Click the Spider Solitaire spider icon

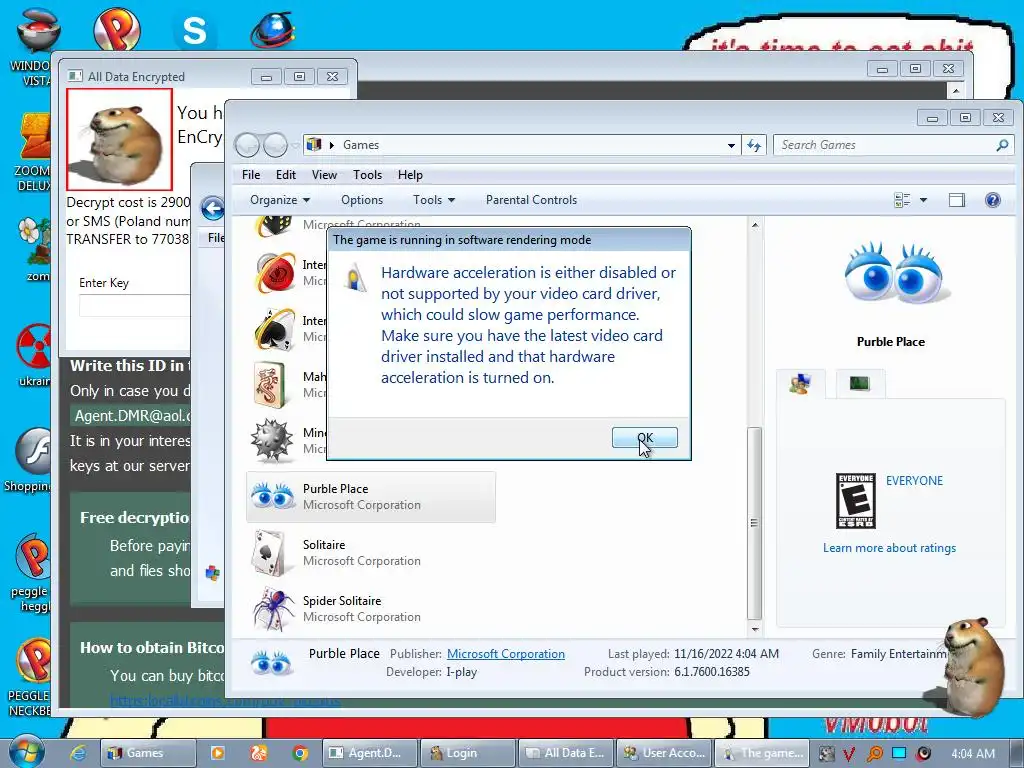pyautogui.click(x=272, y=609)
